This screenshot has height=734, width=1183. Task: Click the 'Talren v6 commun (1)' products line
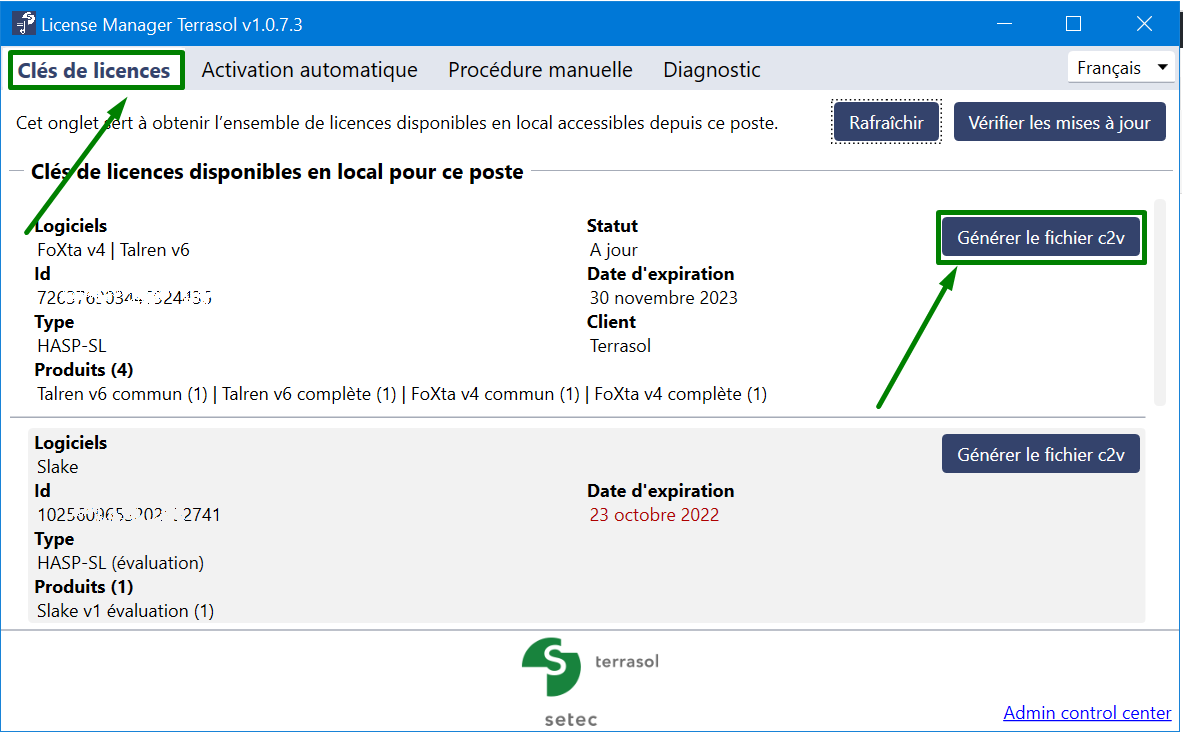[x=402, y=394]
